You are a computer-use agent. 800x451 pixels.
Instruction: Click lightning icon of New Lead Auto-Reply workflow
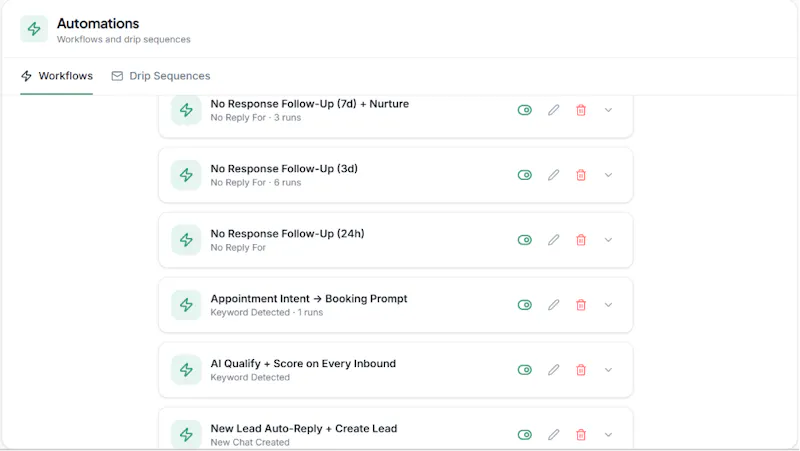click(x=186, y=435)
